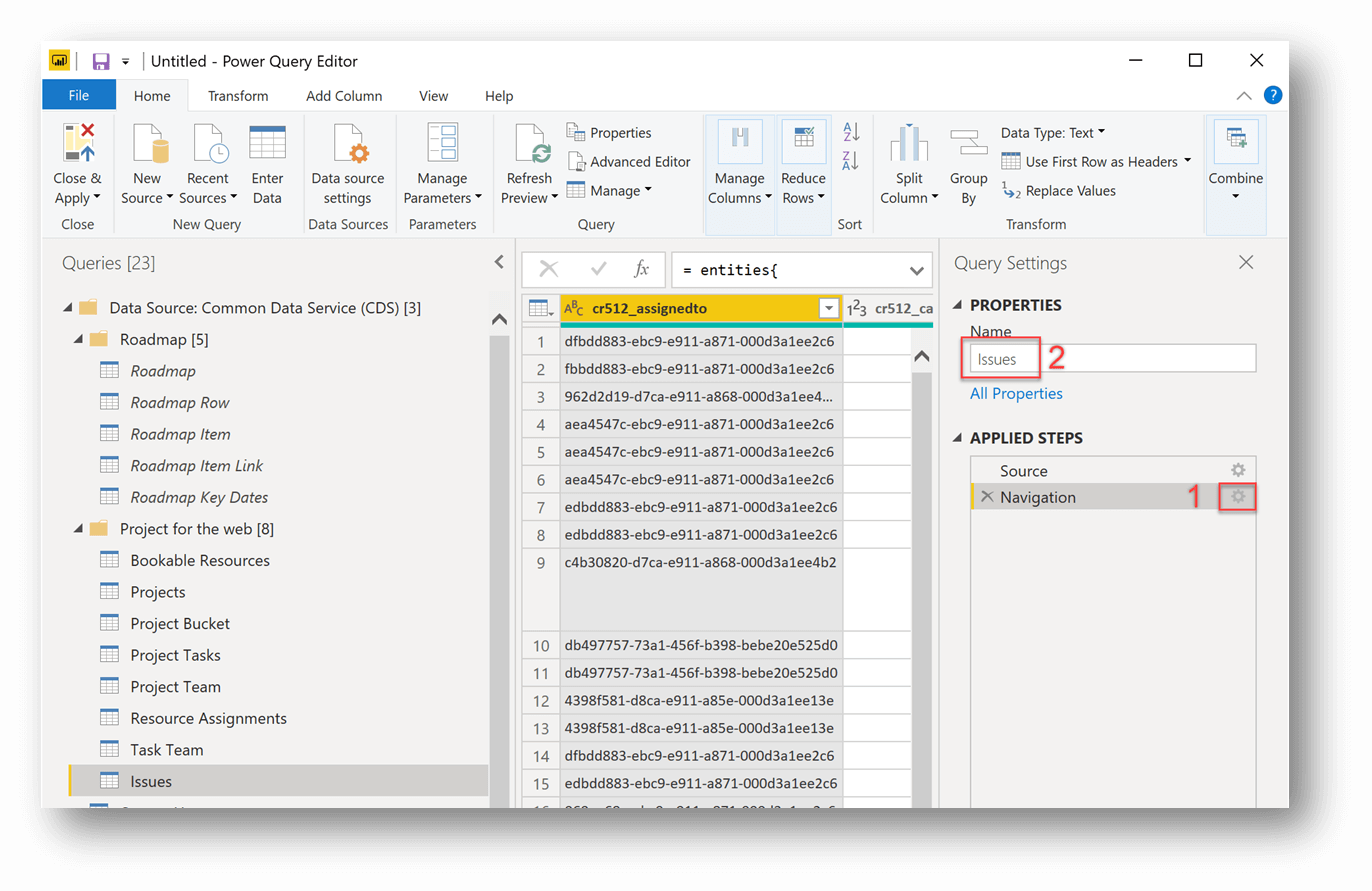Select cr512_assignedto column header

click(701, 309)
